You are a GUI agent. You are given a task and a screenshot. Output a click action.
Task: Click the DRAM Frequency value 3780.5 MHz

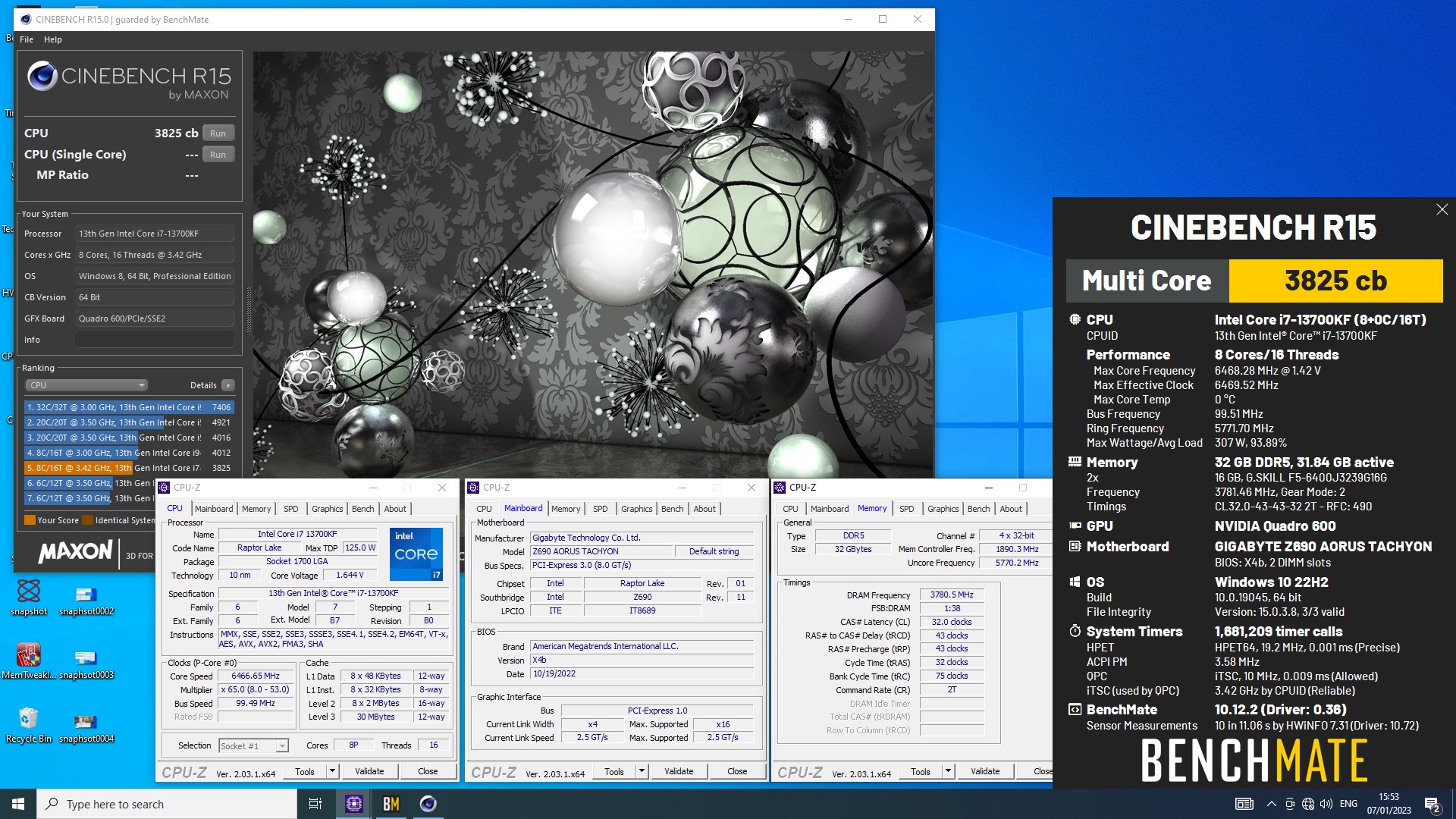(x=952, y=595)
